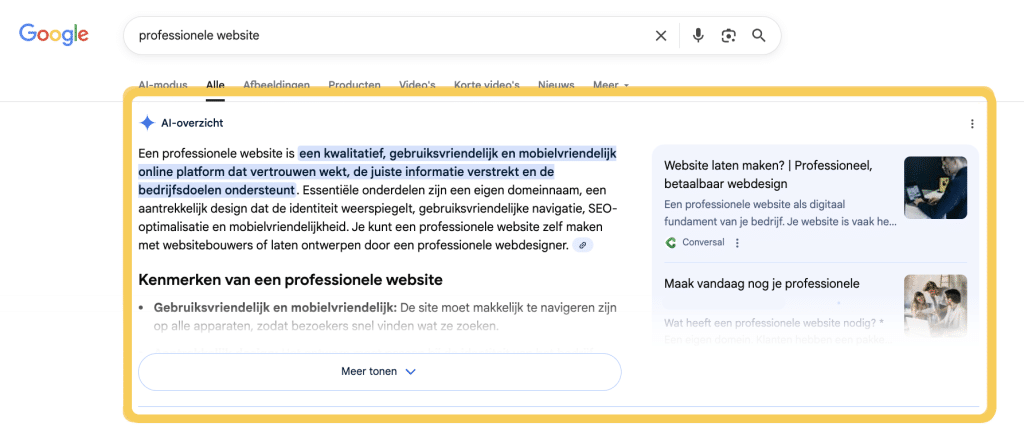Expand the Meer dropdown in tabs

tap(611, 85)
